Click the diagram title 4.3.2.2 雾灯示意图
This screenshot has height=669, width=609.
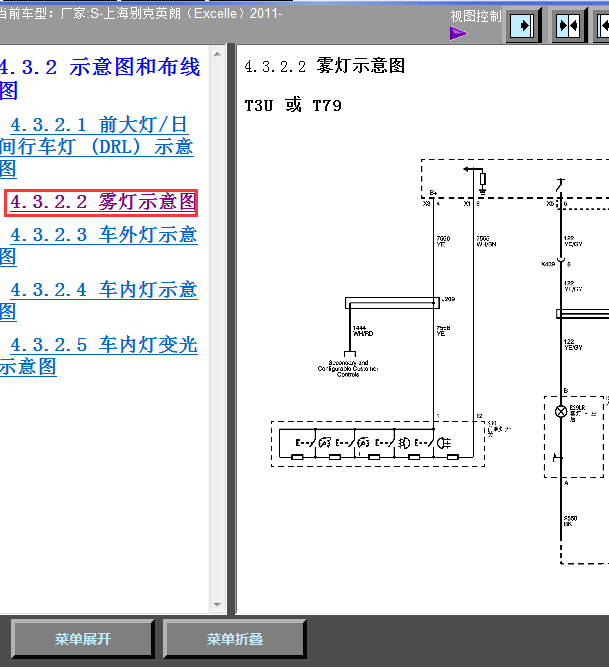324,66
